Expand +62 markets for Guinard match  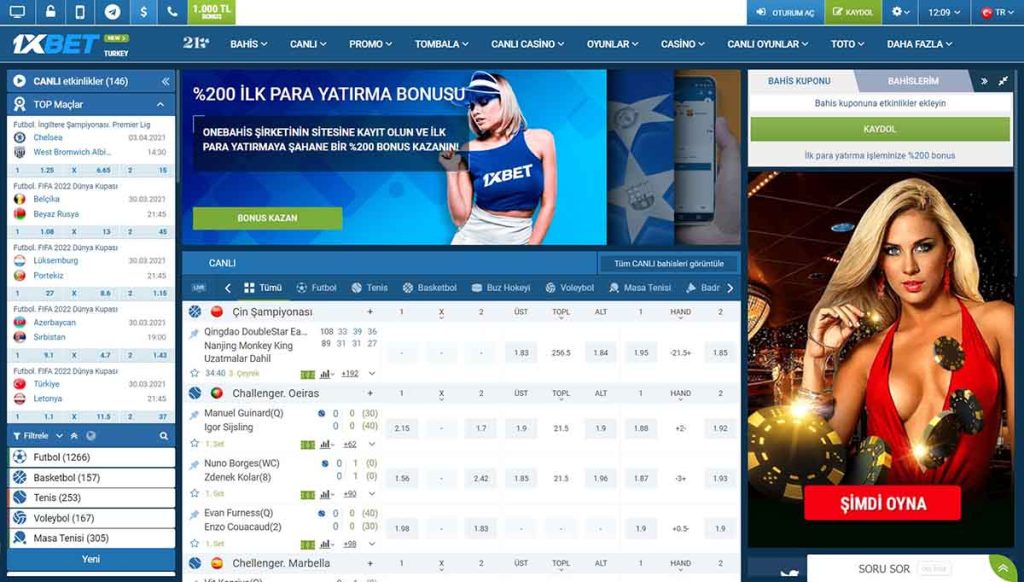point(350,444)
